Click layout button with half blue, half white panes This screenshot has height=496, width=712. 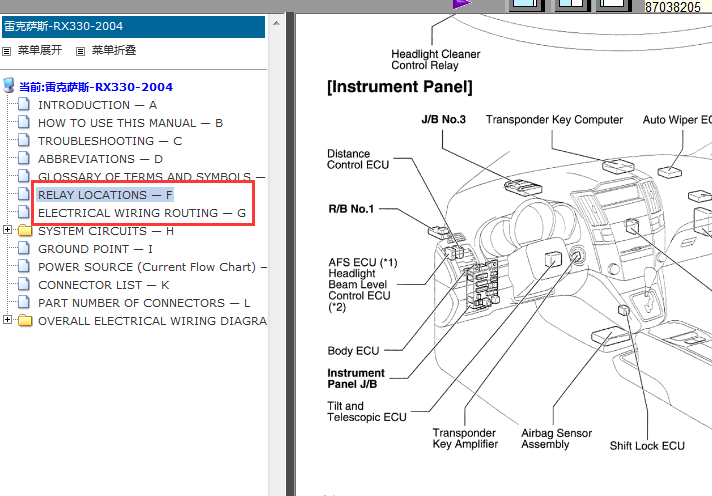(x=572, y=5)
